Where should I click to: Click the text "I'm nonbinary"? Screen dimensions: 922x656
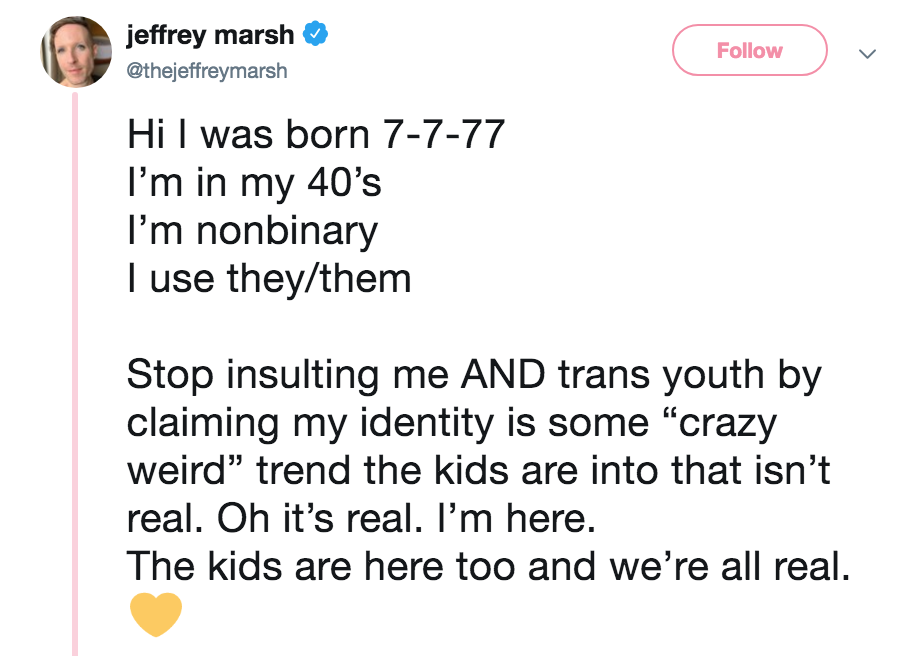[x=252, y=231]
